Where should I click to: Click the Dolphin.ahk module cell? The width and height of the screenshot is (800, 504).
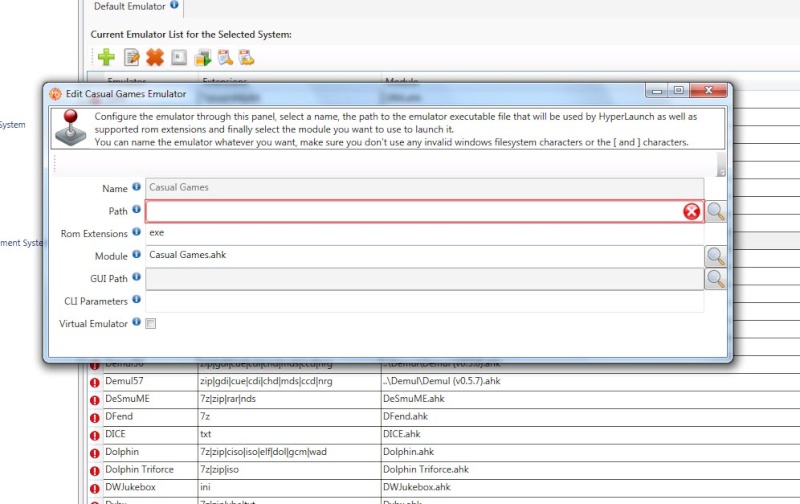(x=591, y=452)
